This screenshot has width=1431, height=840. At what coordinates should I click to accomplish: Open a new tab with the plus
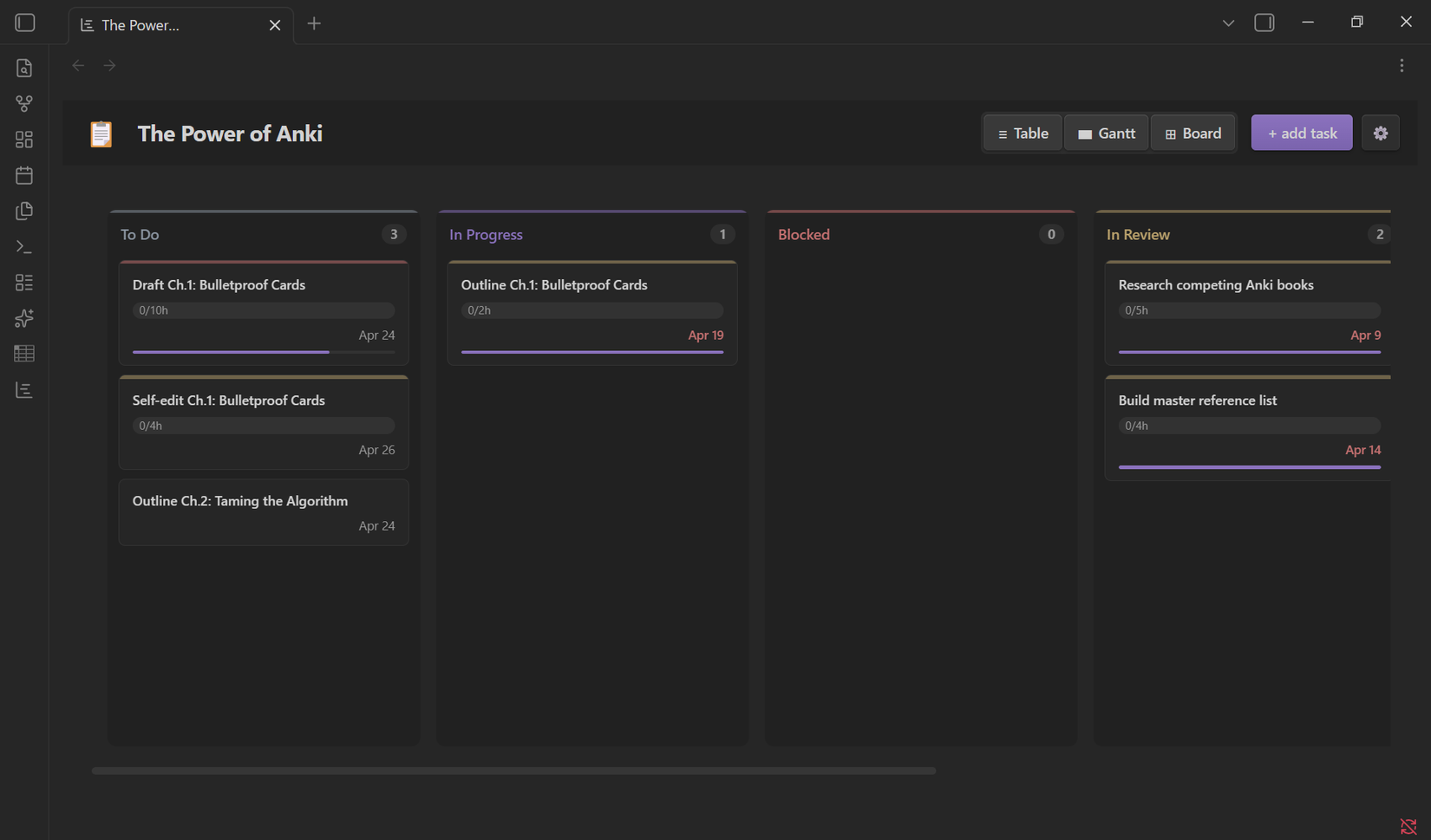[x=314, y=23]
